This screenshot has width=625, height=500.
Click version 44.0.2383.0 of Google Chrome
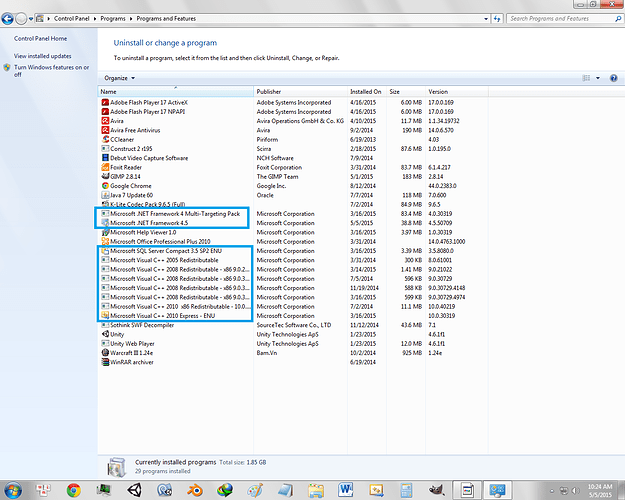442,186
